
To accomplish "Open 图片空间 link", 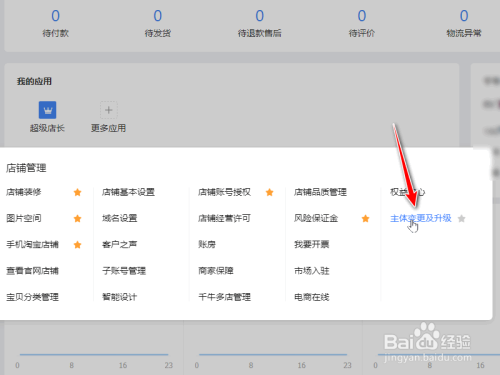I will (24, 218).
